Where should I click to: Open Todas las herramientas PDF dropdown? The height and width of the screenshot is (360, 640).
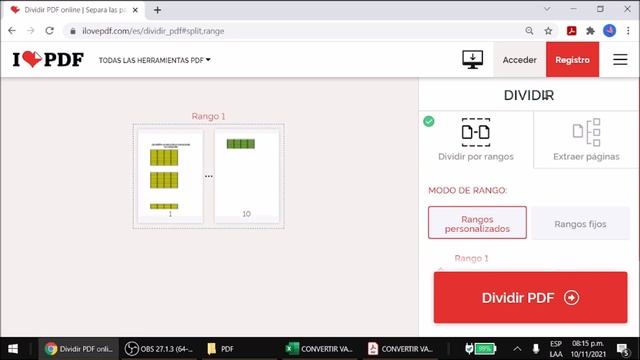tap(154, 60)
